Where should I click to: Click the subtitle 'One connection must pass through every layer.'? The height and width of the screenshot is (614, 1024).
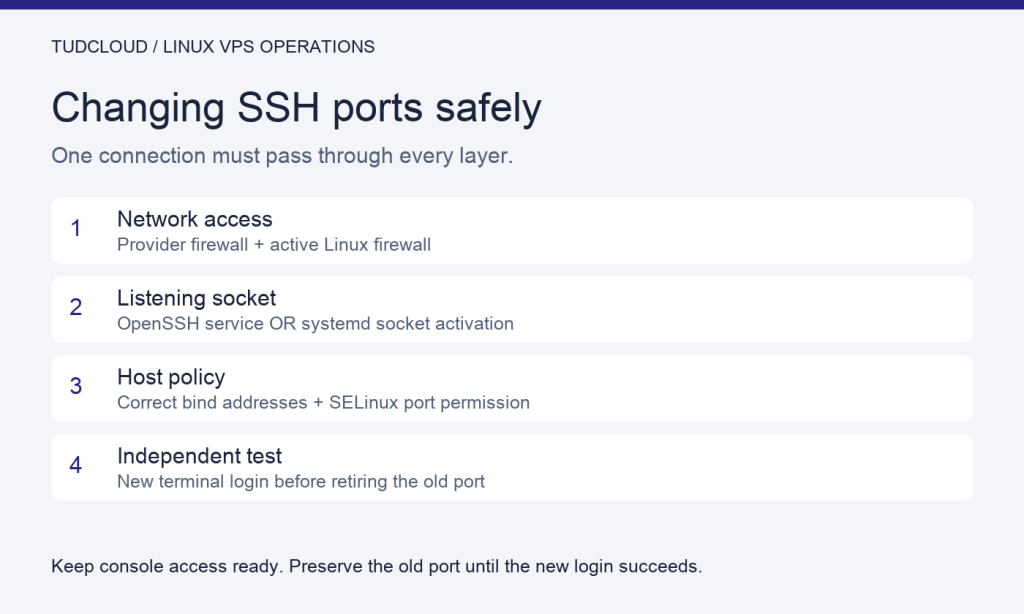282,156
